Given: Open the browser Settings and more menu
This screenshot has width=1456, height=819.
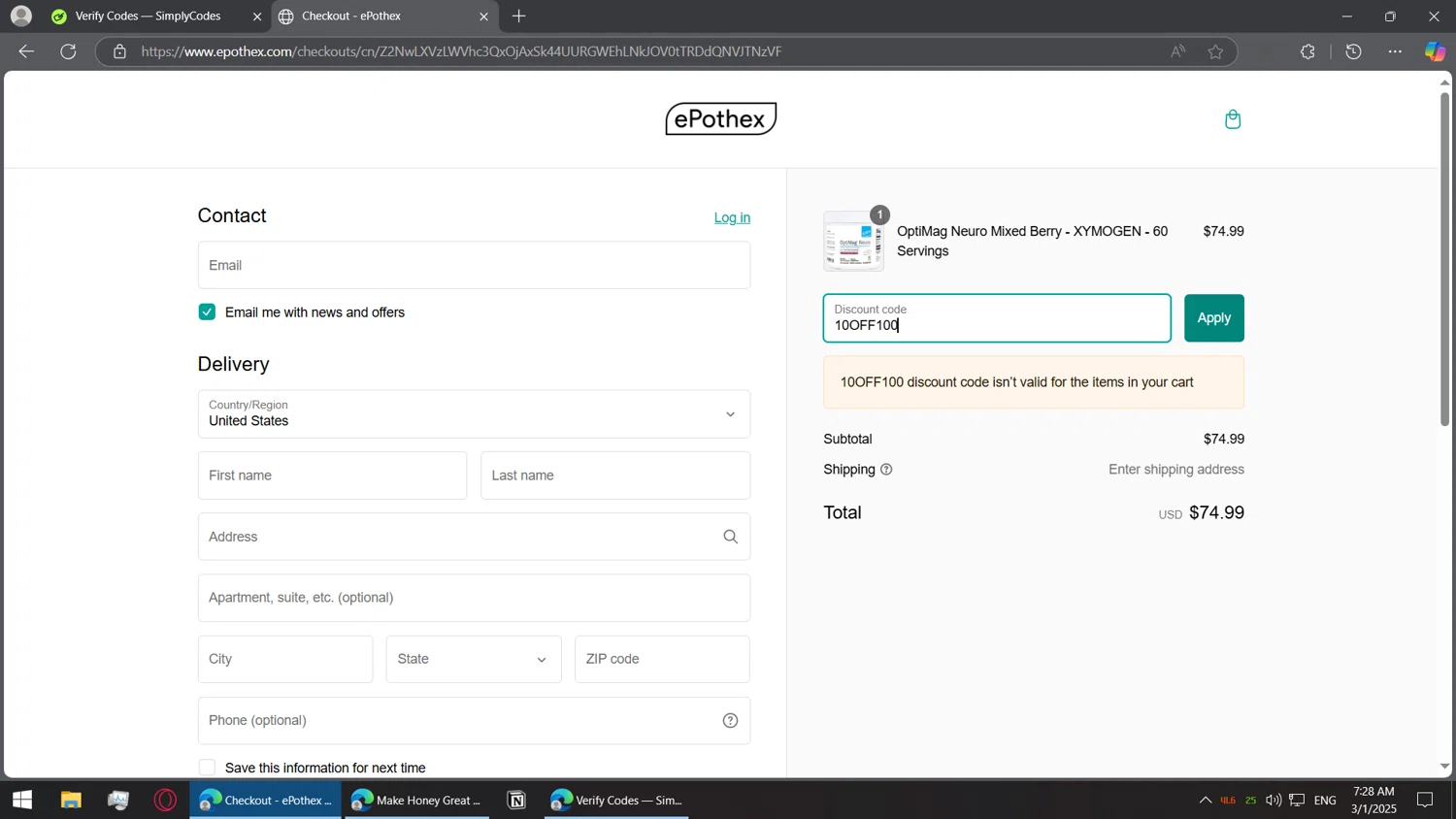Looking at the screenshot, I should tap(1395, 51).
